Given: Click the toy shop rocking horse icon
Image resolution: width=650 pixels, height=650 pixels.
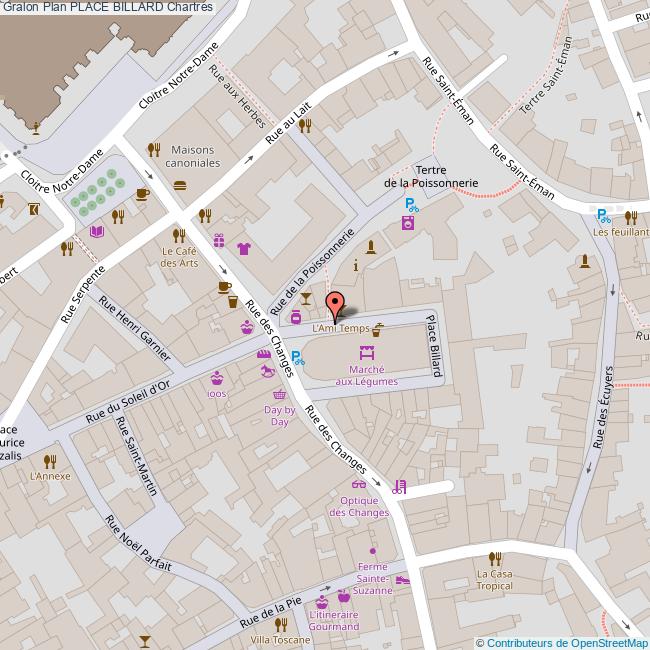Looking at the screenshot, I should click(267, 372).
